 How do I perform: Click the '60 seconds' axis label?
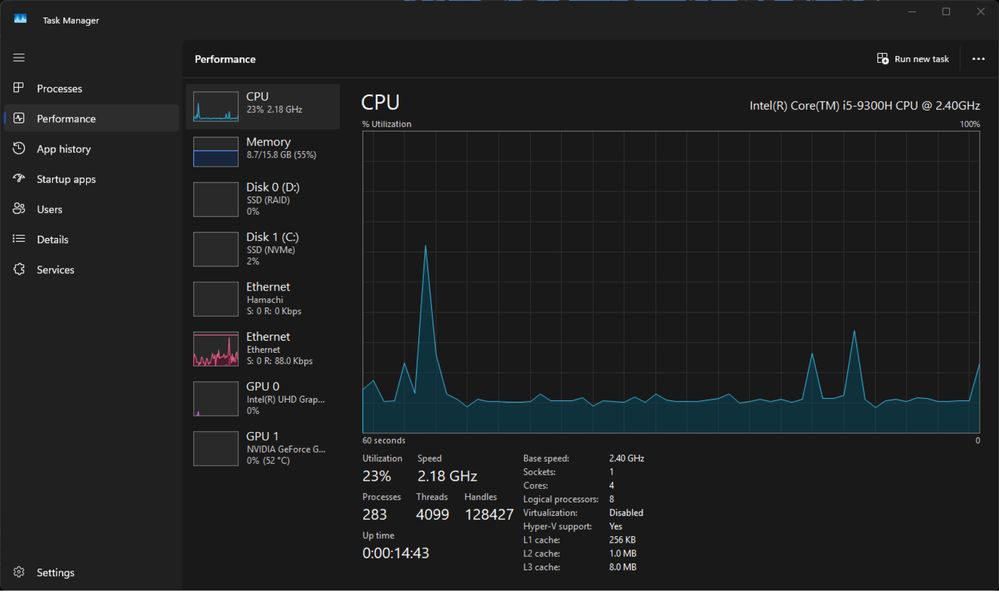(x=384, y=441)
